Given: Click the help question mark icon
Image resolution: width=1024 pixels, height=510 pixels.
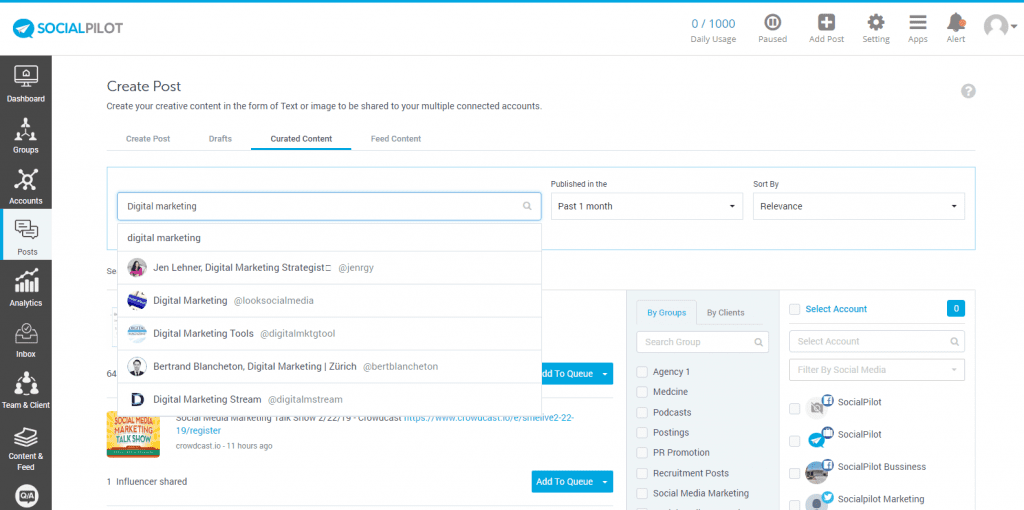Looking at the screenshot, I should pos(968,91).
